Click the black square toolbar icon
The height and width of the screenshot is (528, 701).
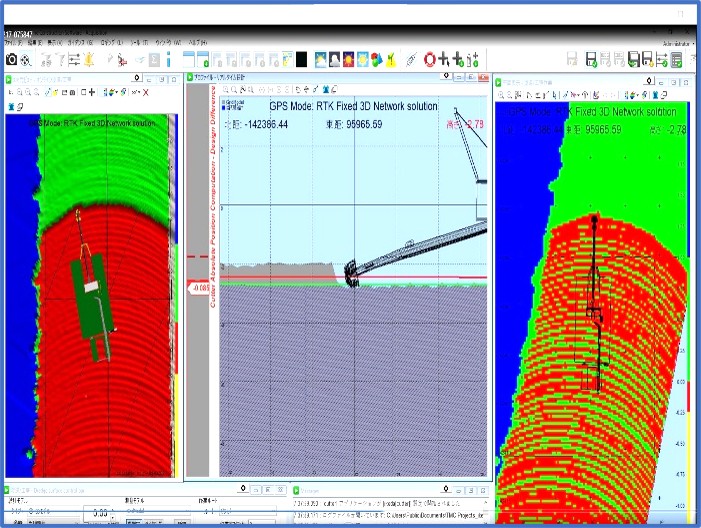click(301, 60)
